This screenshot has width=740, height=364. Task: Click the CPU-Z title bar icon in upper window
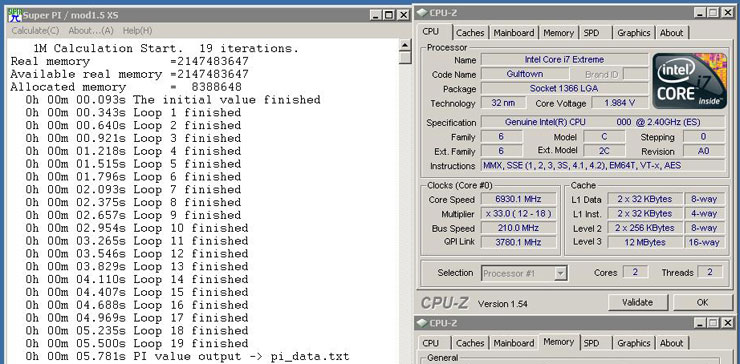point(421,13)
